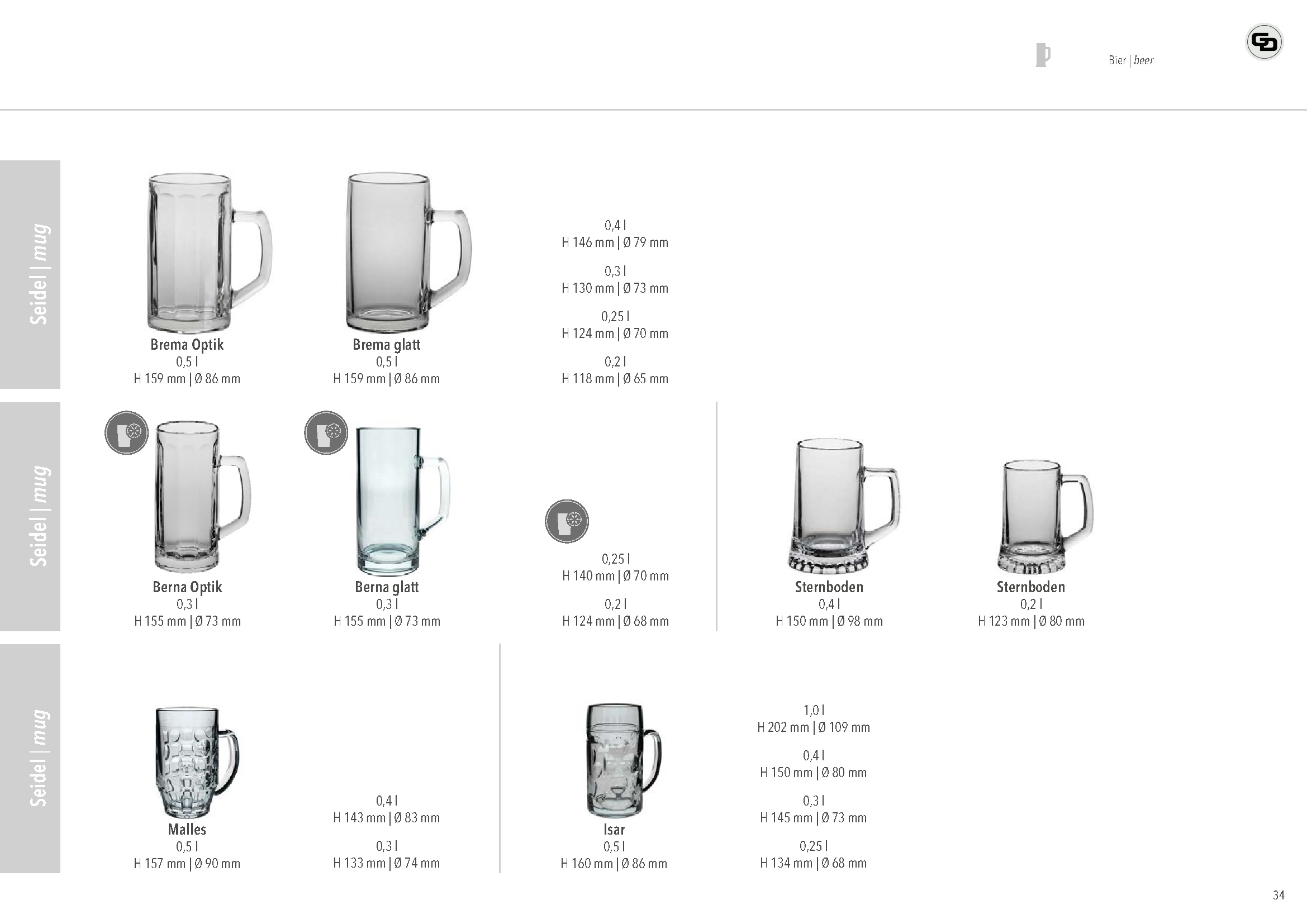The width and height of the screenshot is (1307, 924).
Task: Click 'H 145 mm | Ø 73 mm' dimension text
Action: (814, 818)
